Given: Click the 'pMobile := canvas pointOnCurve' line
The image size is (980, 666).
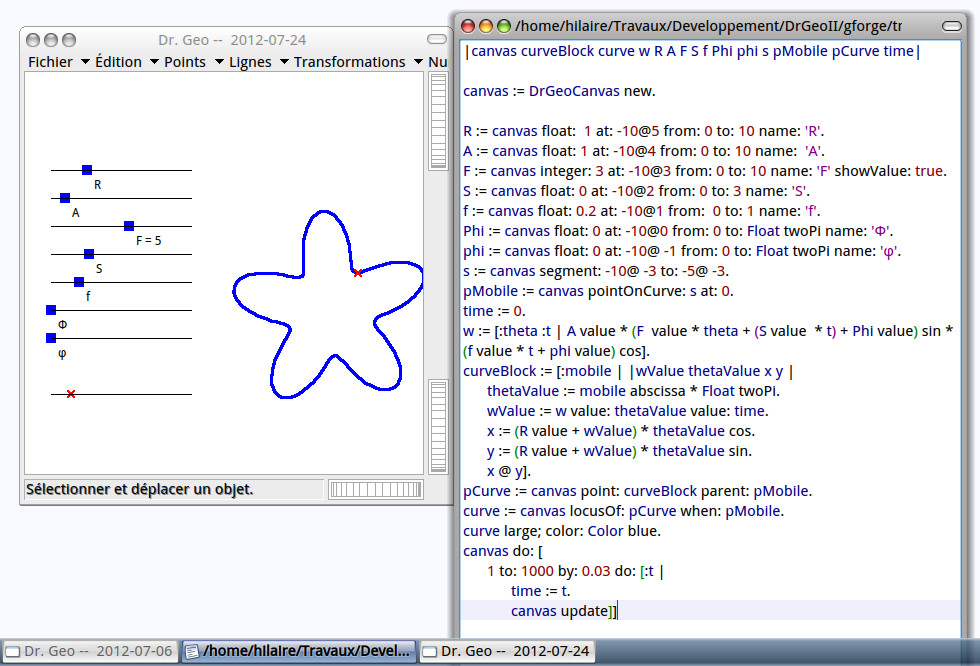Looking at the screenshot, I should coord(598,291).
